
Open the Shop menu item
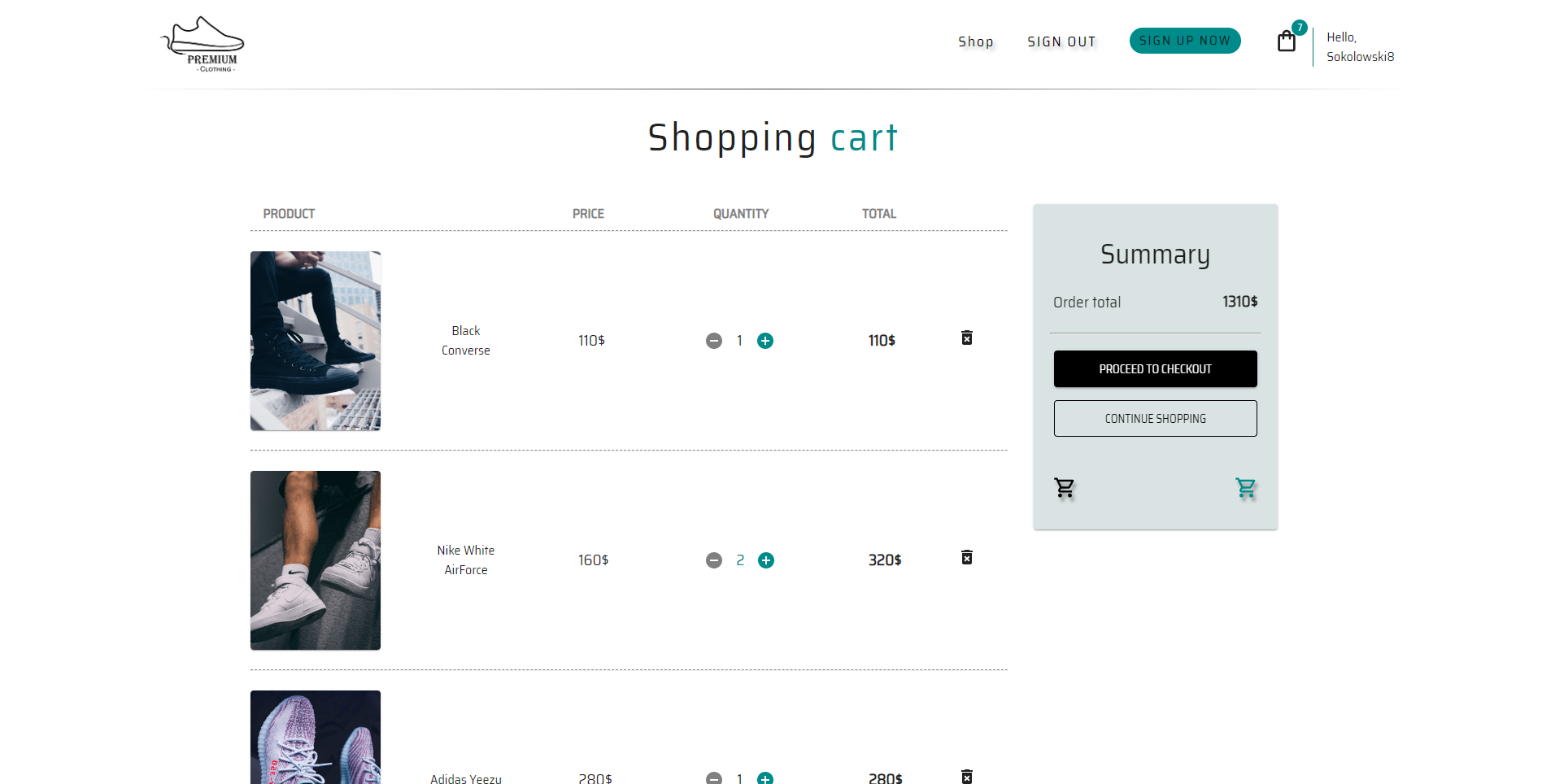[x=976, y=41]
